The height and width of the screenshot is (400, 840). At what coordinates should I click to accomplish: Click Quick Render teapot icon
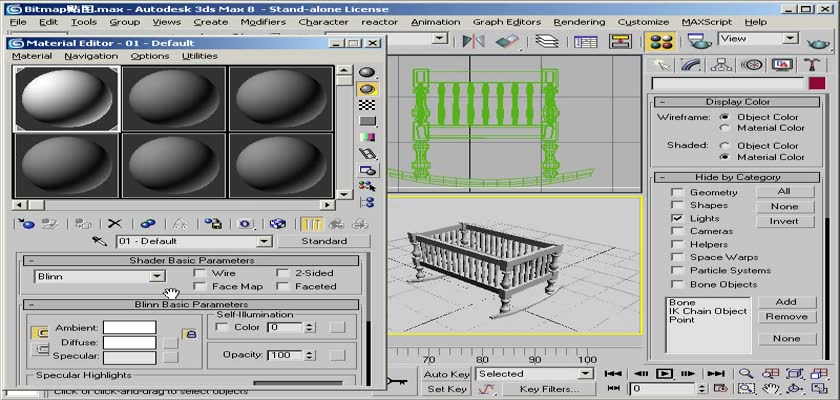click(x=818, y=42)
